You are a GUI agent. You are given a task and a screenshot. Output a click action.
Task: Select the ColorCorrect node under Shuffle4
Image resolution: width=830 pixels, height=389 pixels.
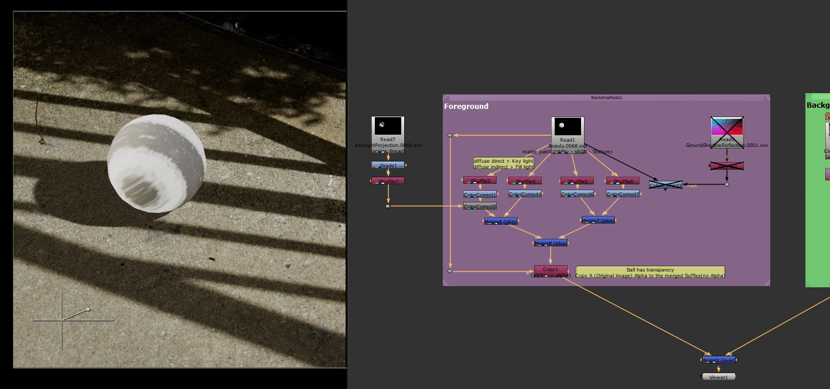[525, 194]
